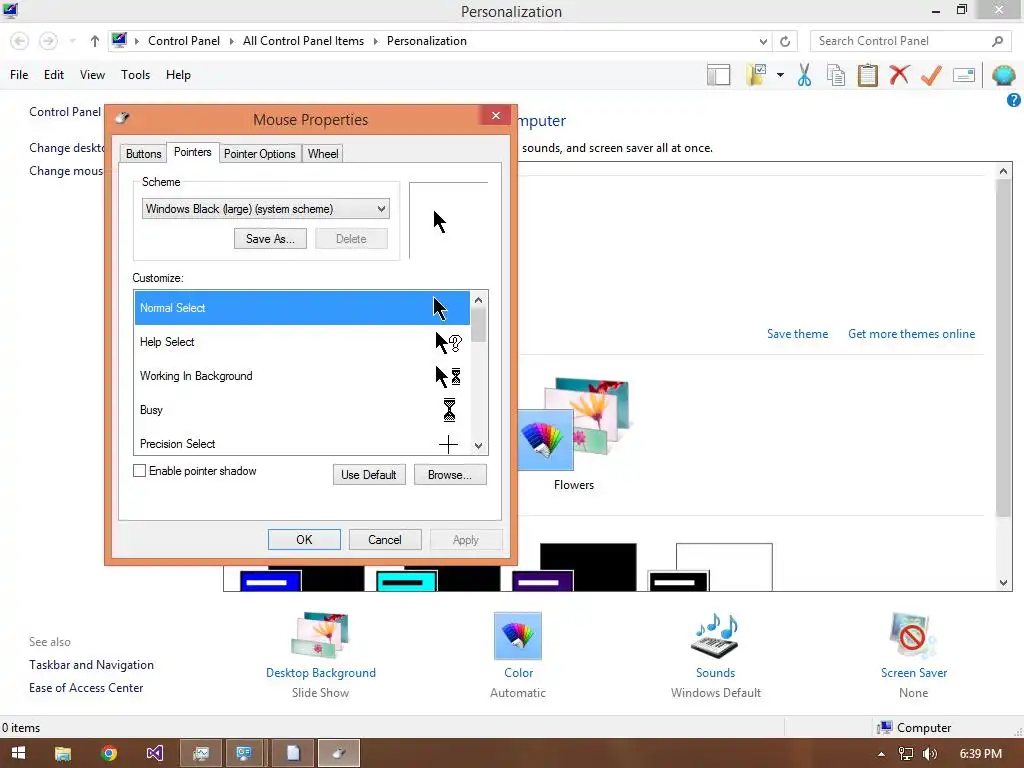Click Get more themes online link

pos(912,334)
